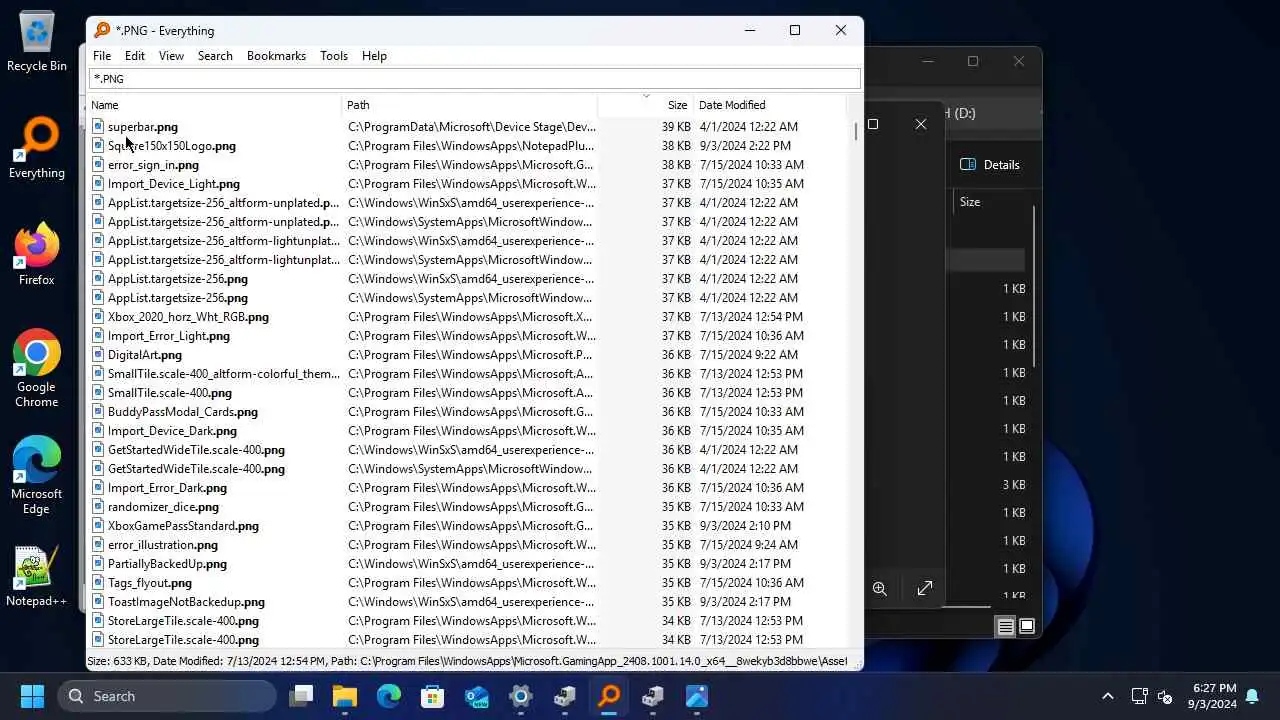Select XboxGamePassStandard.png row
1280x720 pixels.
471,525
